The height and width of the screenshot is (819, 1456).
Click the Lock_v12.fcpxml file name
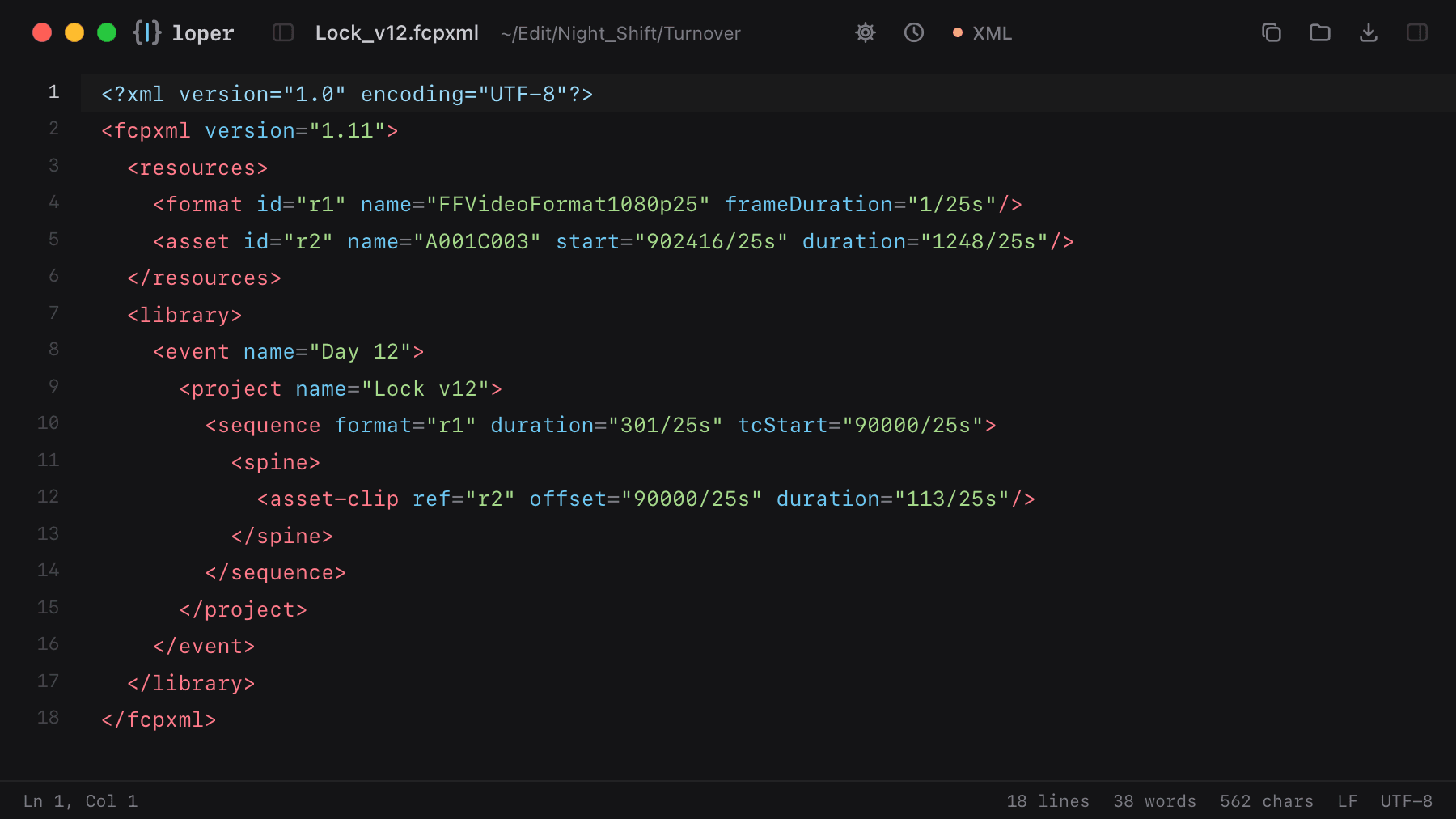397,33
